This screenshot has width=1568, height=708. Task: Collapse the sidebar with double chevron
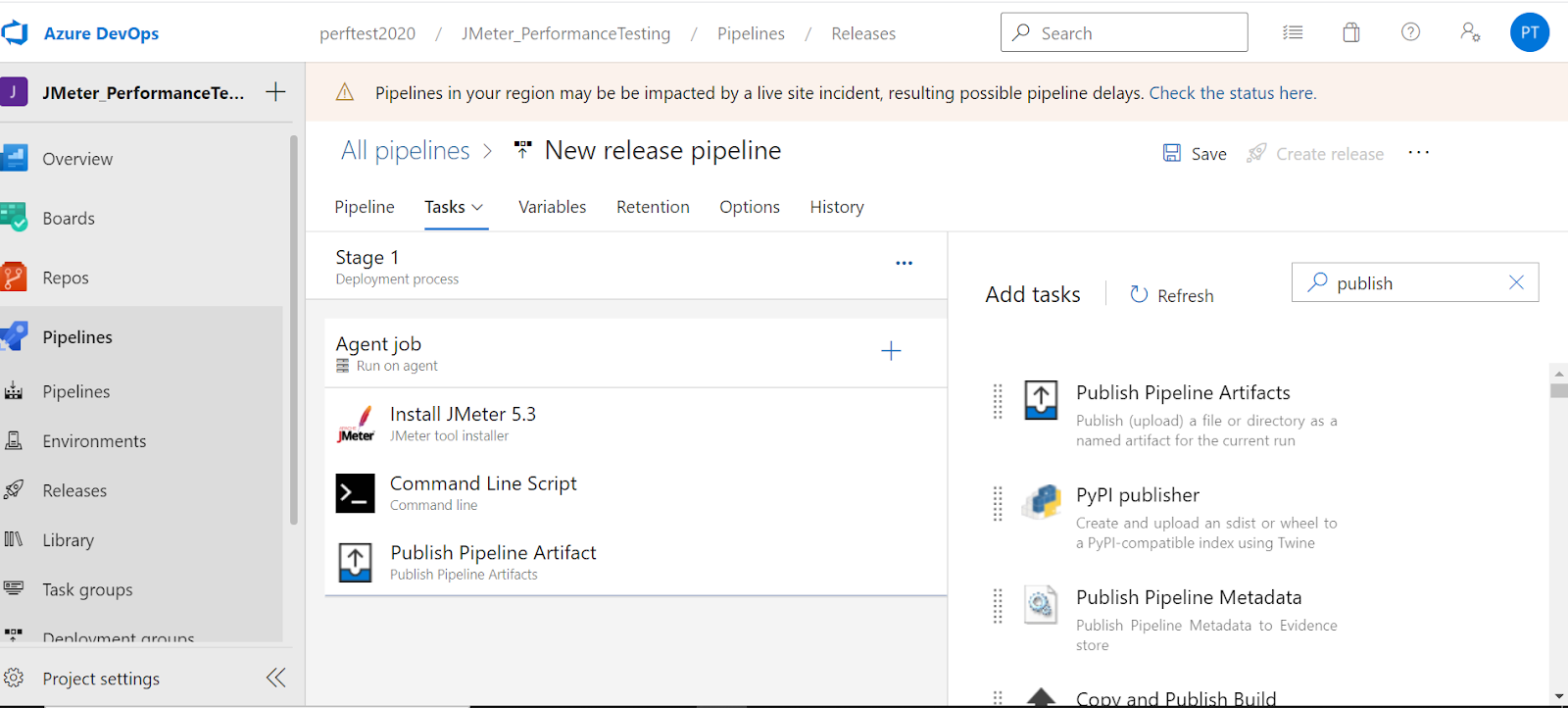tap(276, 678)
